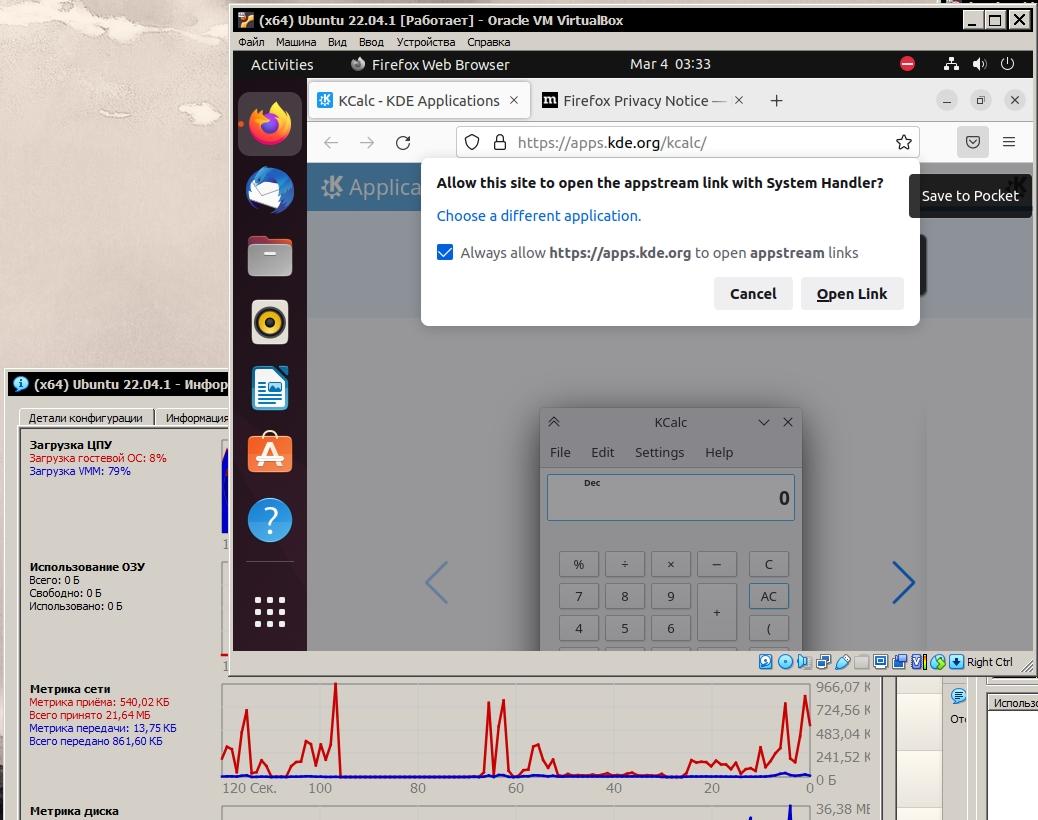Click the Ubuntu power menu icon

(x=1008, y=64)
